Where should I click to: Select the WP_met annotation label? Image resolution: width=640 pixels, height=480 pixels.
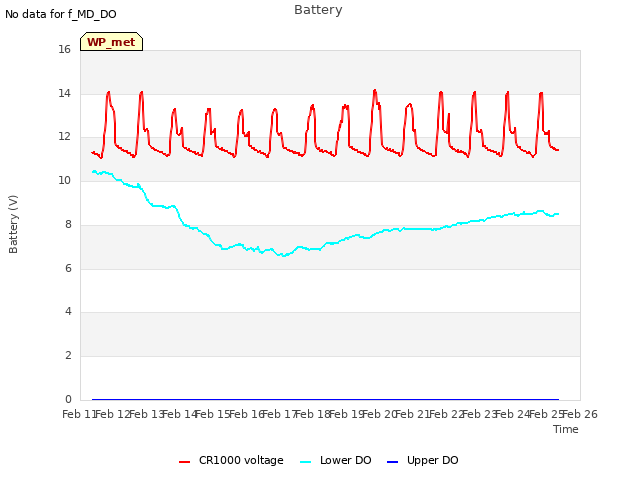[111, 42]
